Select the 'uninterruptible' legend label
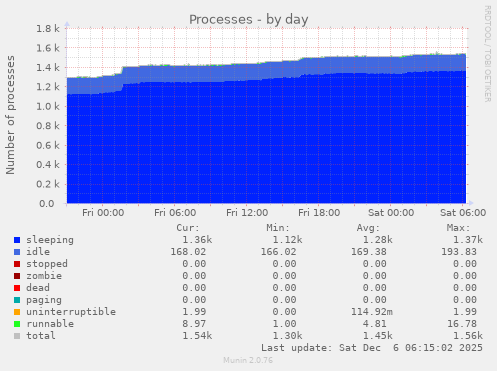Image resolution: width=497 pixels, height=371 pixels. tap(71, 312)
